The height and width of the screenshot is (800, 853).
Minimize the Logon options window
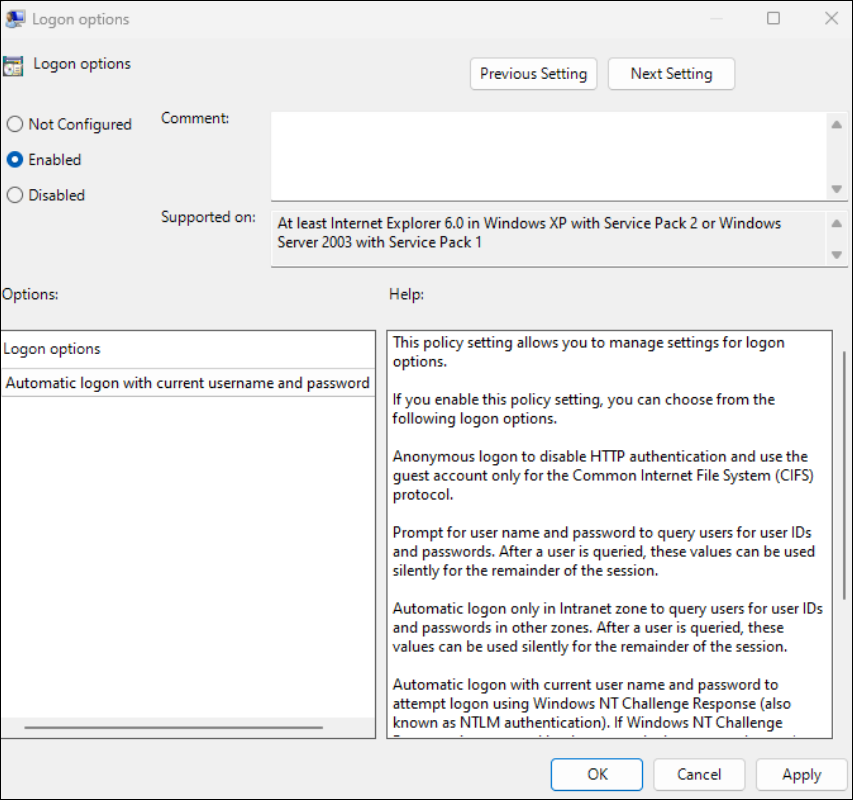714,18
